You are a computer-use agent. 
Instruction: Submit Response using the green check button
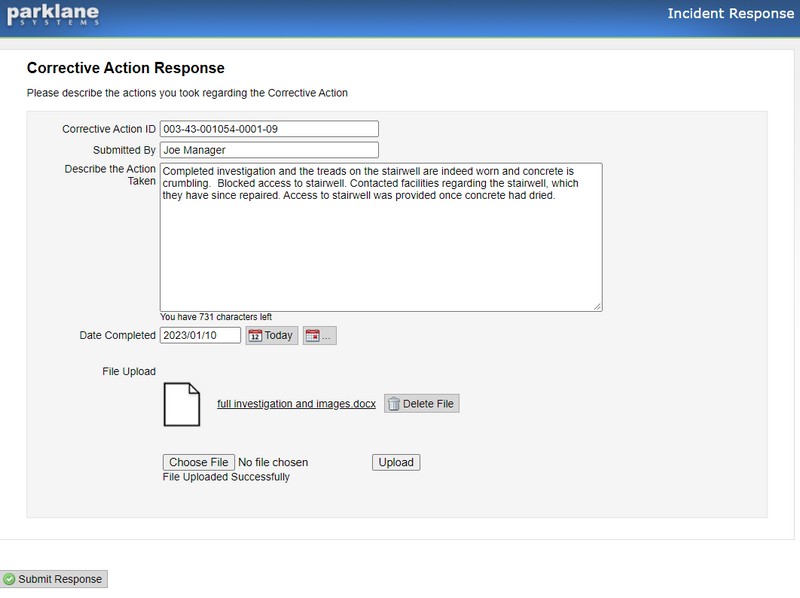coord(53,579)
